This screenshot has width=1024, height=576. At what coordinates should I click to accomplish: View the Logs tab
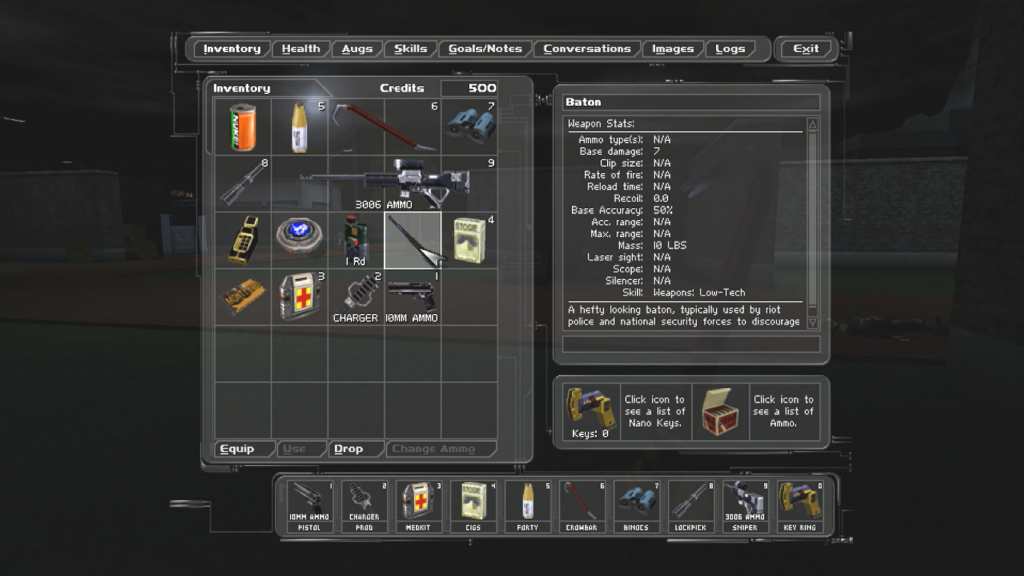(730, 49)
